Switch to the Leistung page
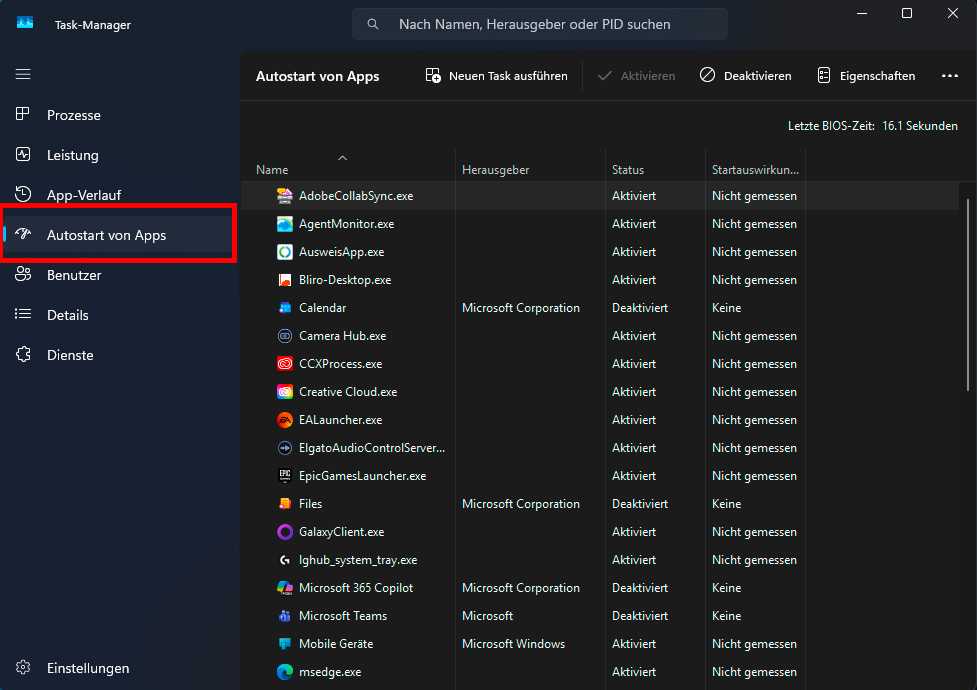This screenshot has width=977, height=690. coord(118,155)
